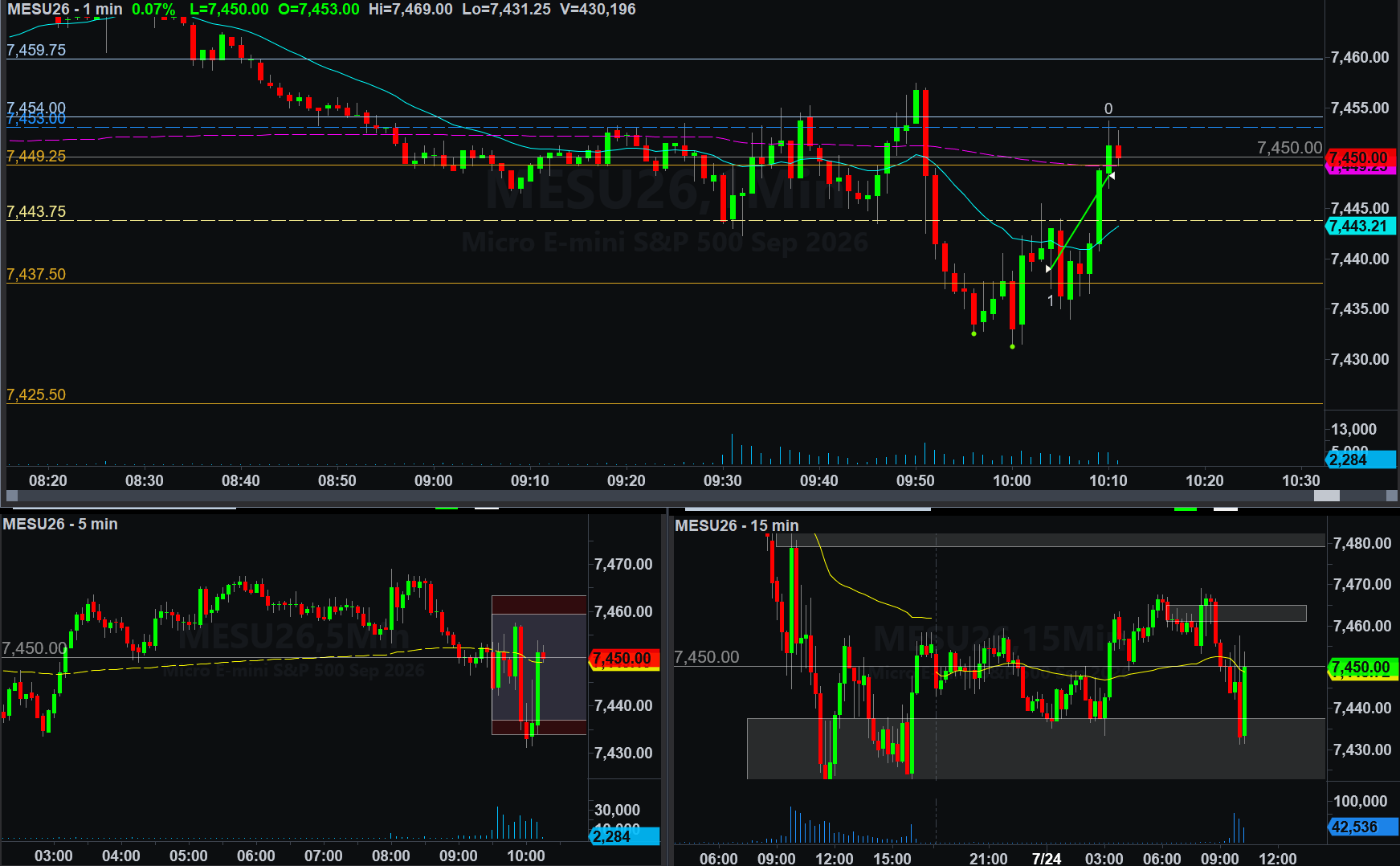Click the 10:00 time label on 5 min chart
Image resolution: width=1400 pixels, height=866 pixels.
pyautogui.click(x=525, y=856)
